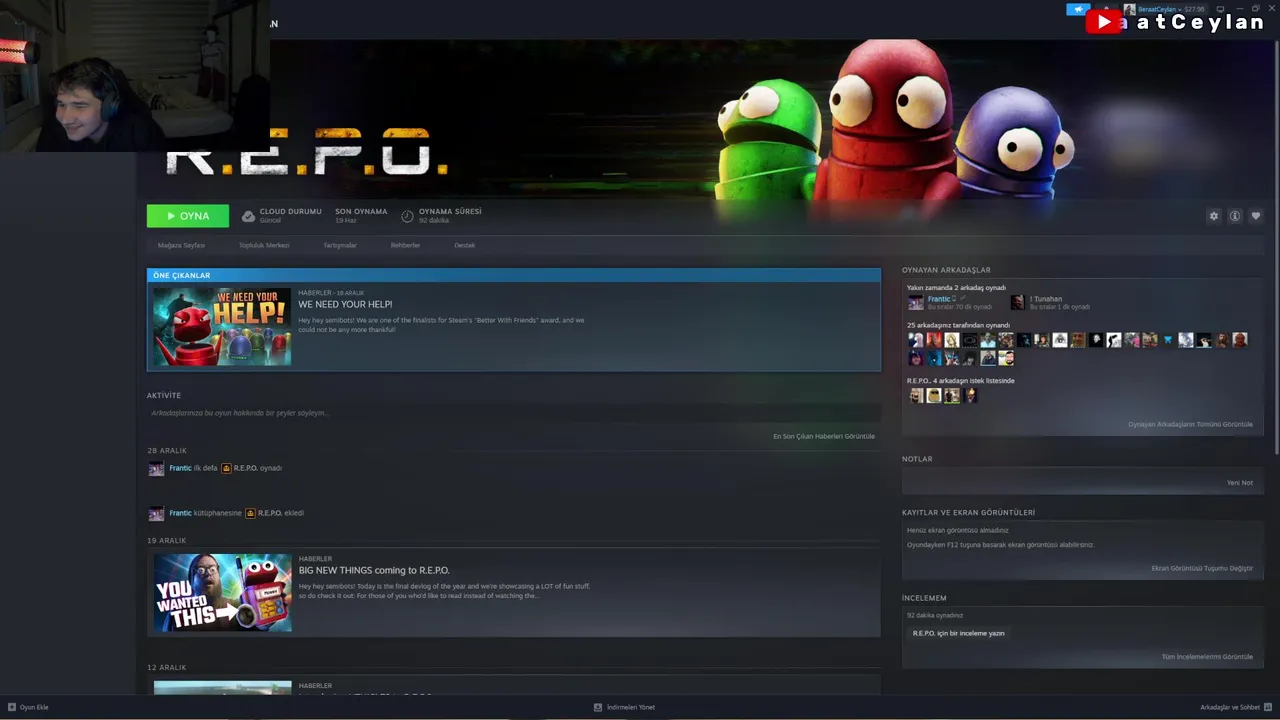Click Ekran Görüntüsü Tuşunu Değiştir link
This screenshot has width=1280, height=720.
1202,568
